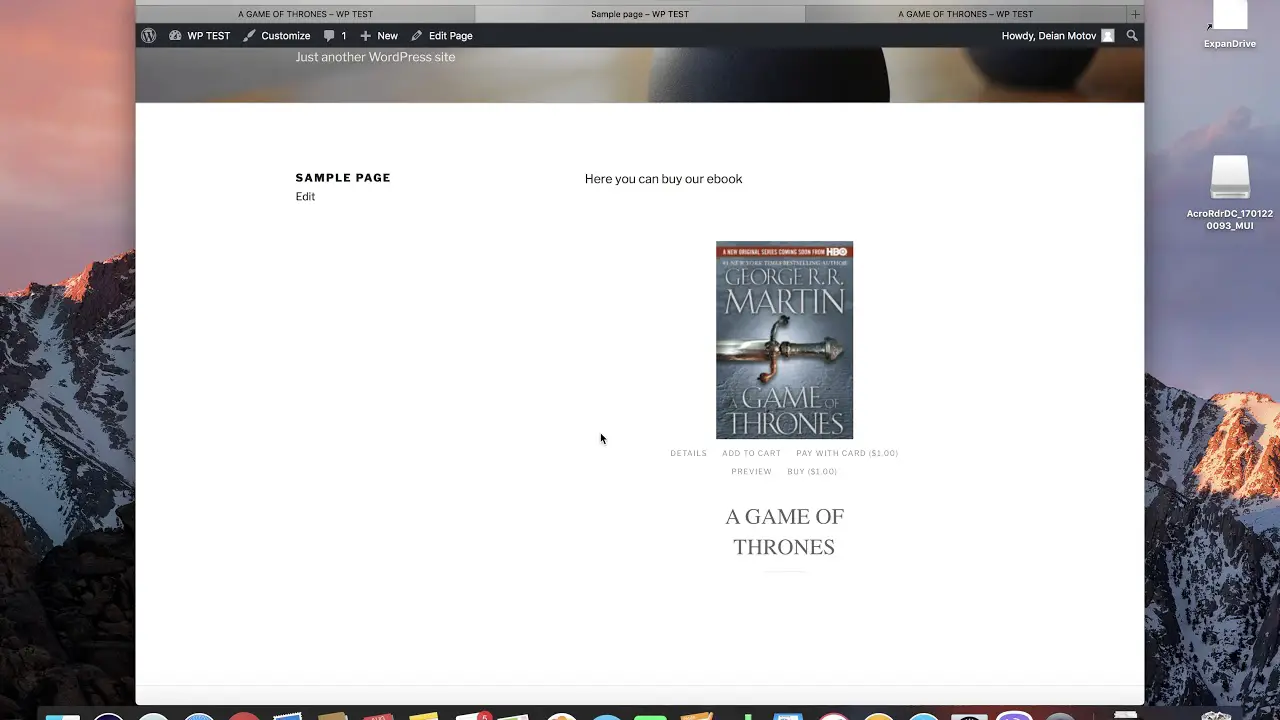The width and height of the screenshot is (1280, 720).
Task: Open a new browser tab with plus
Action: [1134, 14]
